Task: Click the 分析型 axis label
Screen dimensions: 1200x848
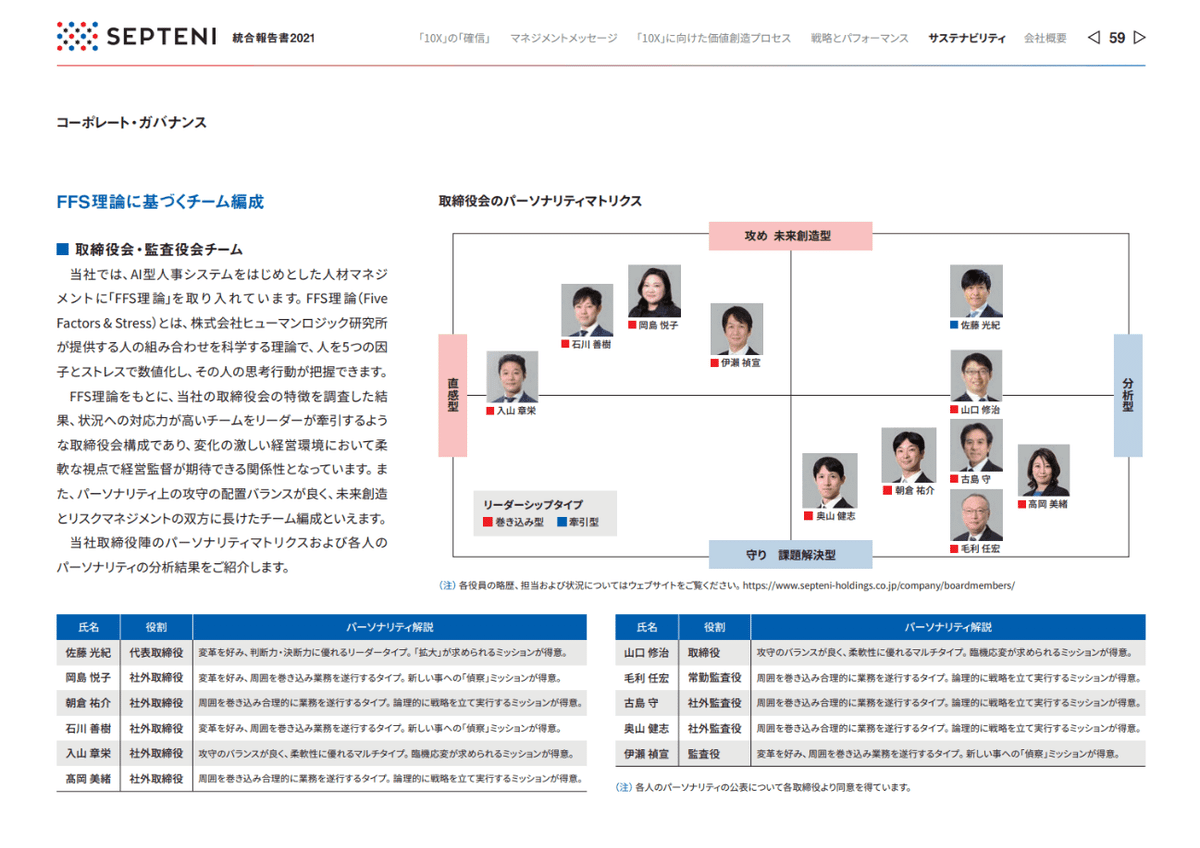Action: pyautogui.click(x=1128, y=395)
